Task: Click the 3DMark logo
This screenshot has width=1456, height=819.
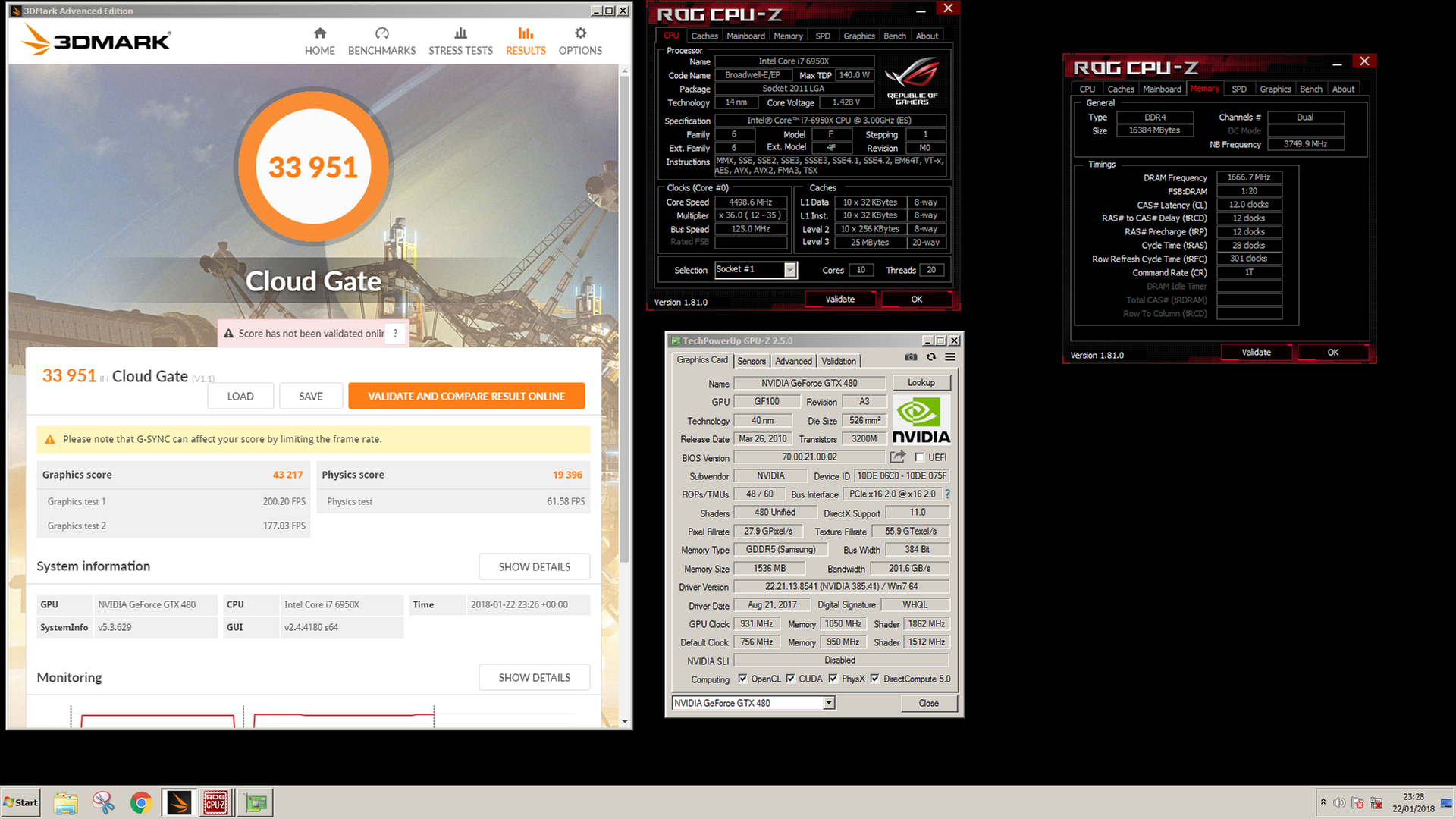Action: pos(96,39)
